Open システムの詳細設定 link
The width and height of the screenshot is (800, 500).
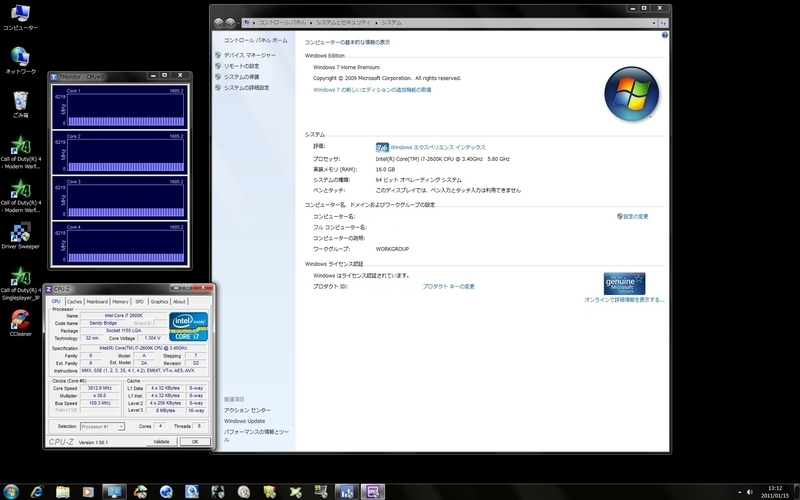pos(246,88)
